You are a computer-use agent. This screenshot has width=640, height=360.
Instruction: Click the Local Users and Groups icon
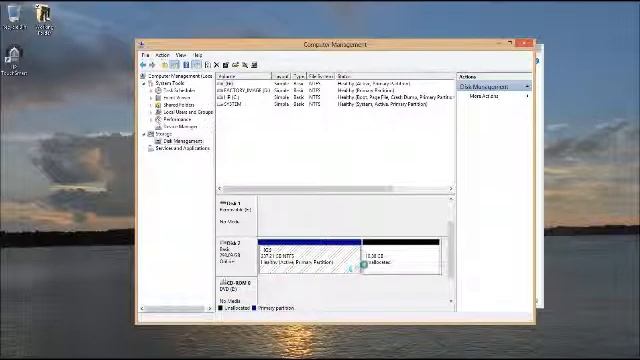[x=158, y=112]
